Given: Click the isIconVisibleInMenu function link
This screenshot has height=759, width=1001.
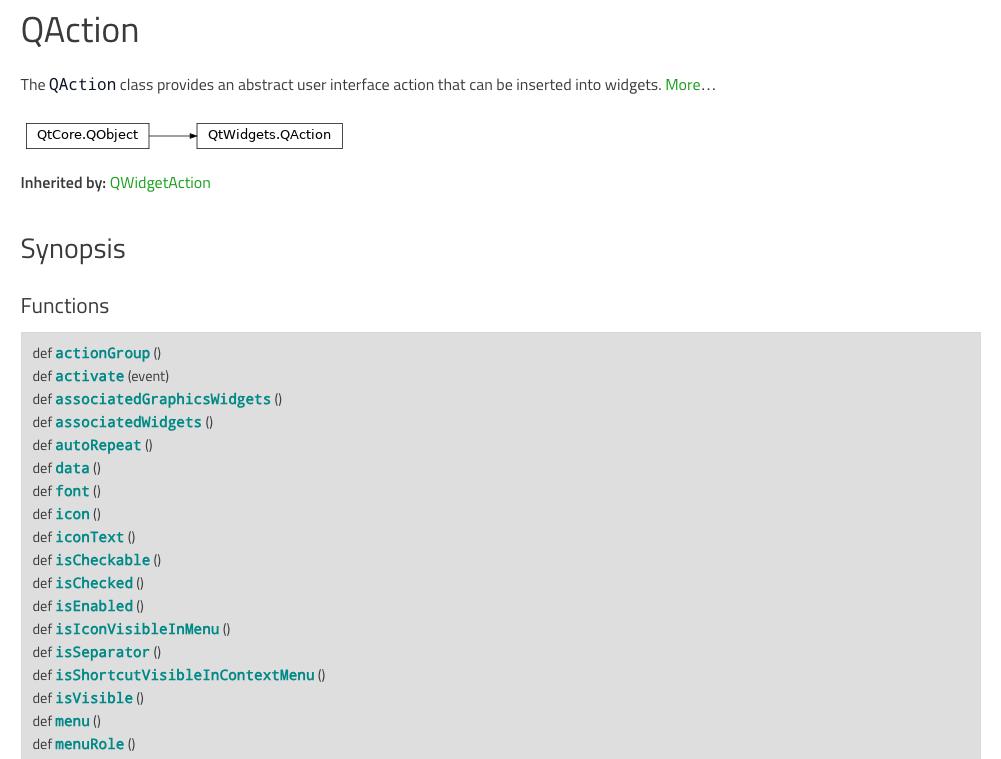Looking at the screenshot, I should [137, 629].
